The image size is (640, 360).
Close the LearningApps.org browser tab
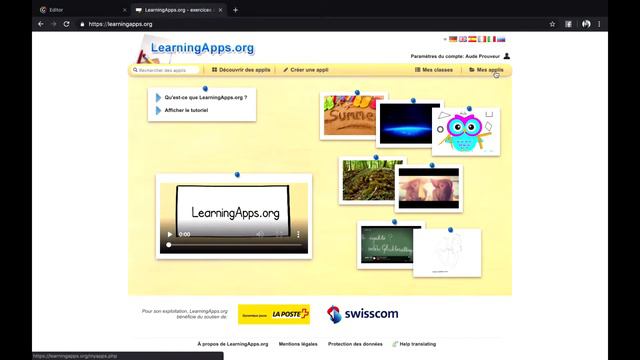(x=220, y=10)
